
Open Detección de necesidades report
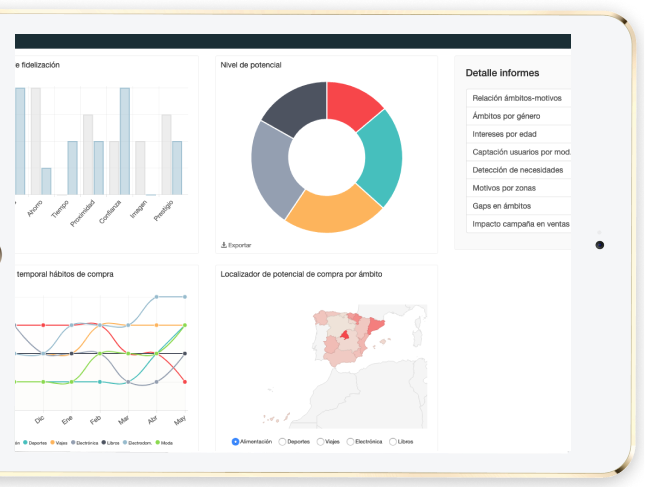point(517,170)
